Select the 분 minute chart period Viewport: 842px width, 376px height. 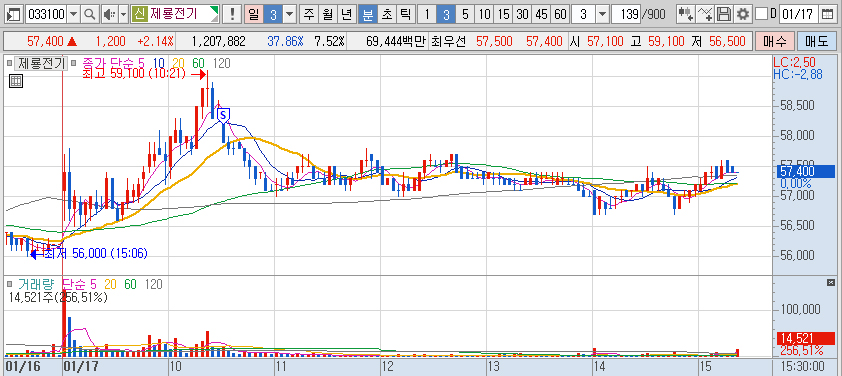coord(368,15)
